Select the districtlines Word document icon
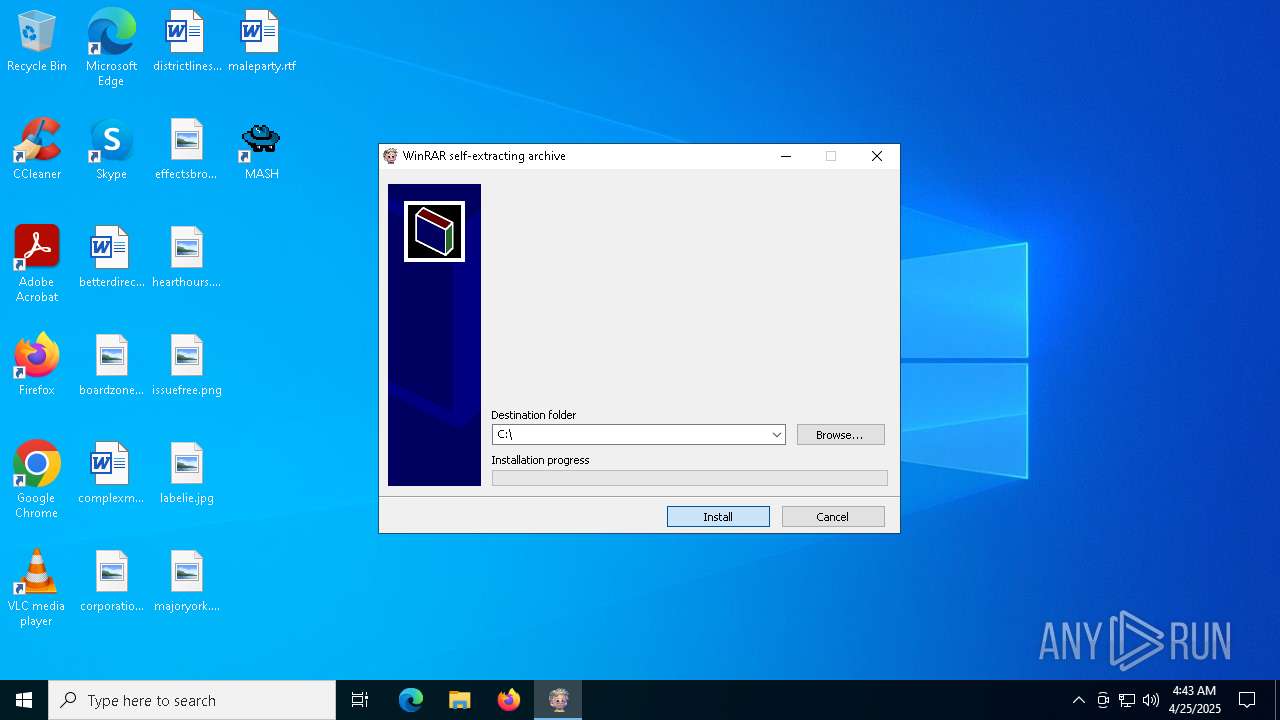Viewport: 1280px width, 720px height. [x=187, y=42]
